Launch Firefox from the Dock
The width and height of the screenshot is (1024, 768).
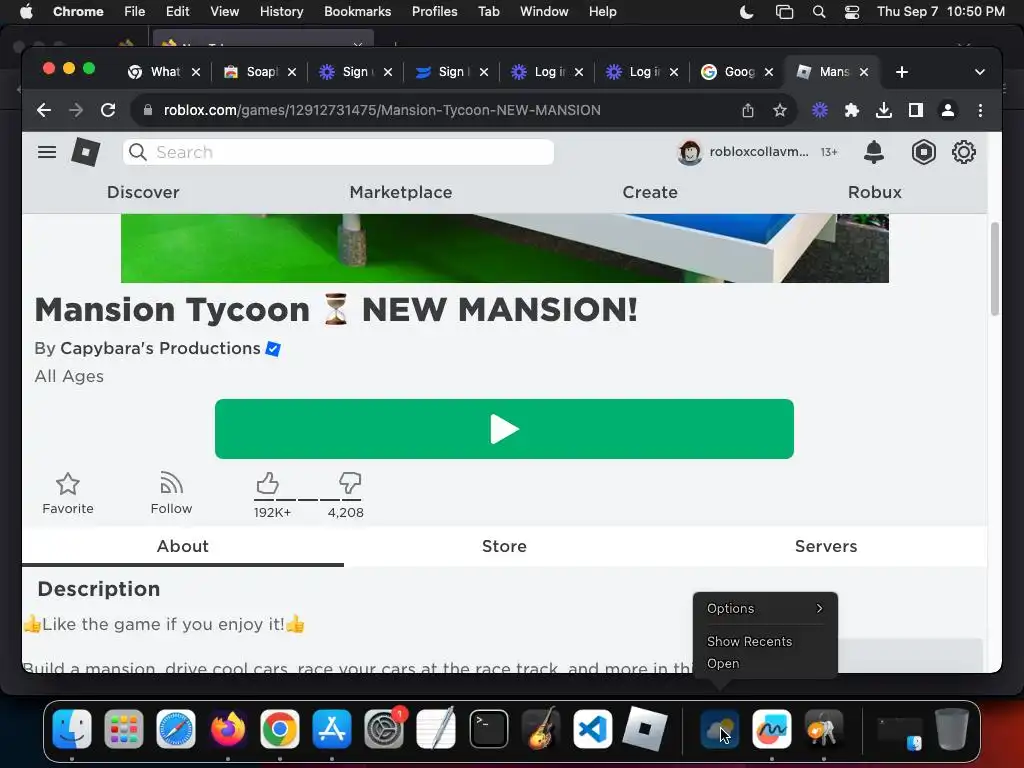228,729
